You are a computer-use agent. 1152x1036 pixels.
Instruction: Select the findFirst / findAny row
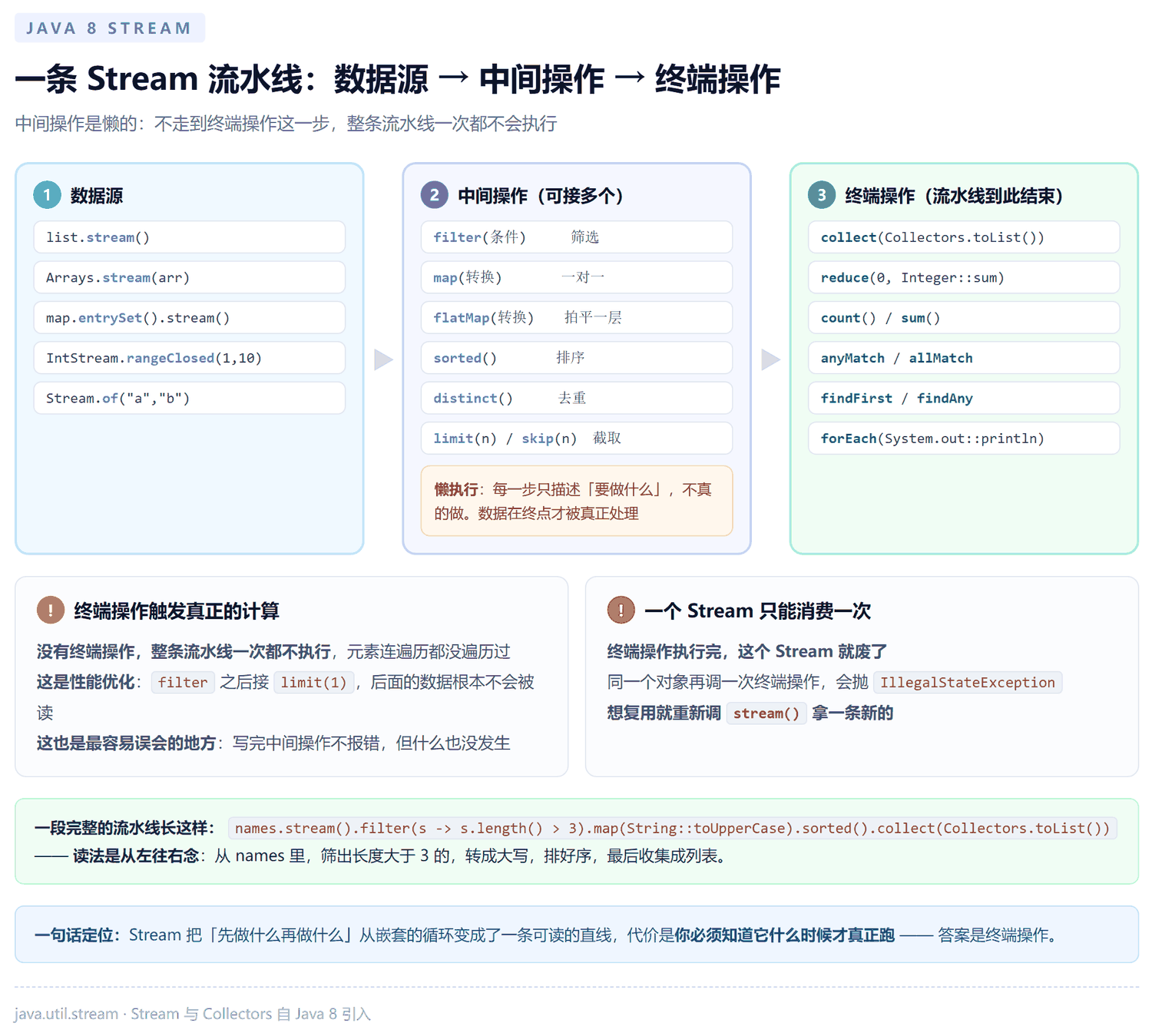(x=964, y=398)
